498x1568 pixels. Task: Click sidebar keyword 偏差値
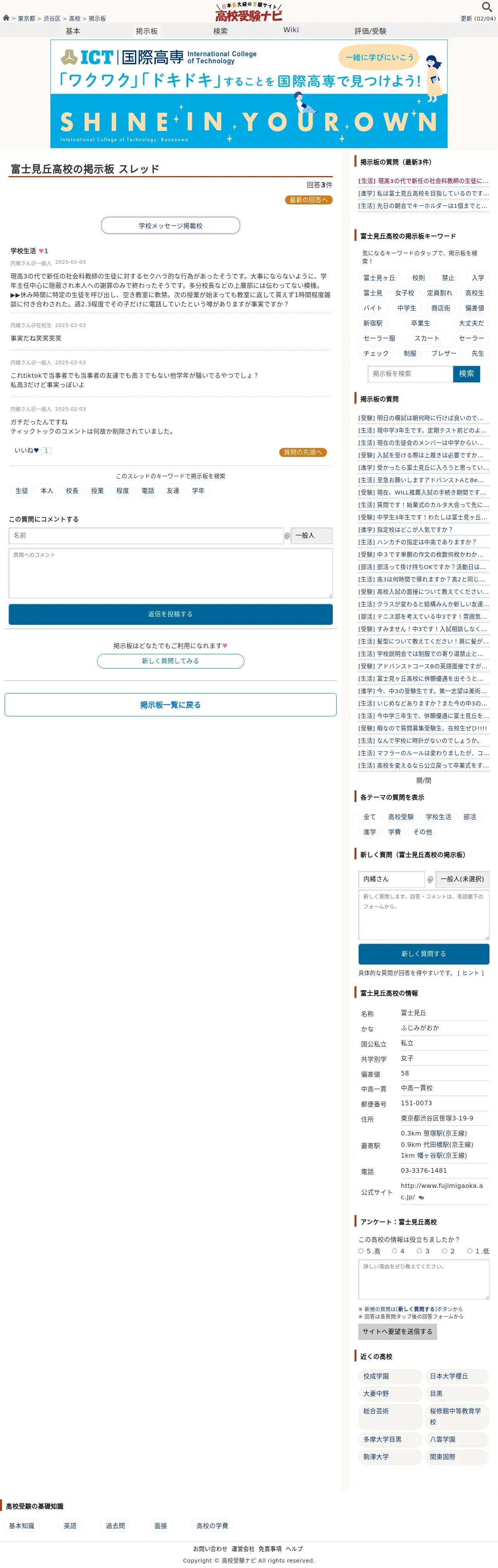[475, 308]
